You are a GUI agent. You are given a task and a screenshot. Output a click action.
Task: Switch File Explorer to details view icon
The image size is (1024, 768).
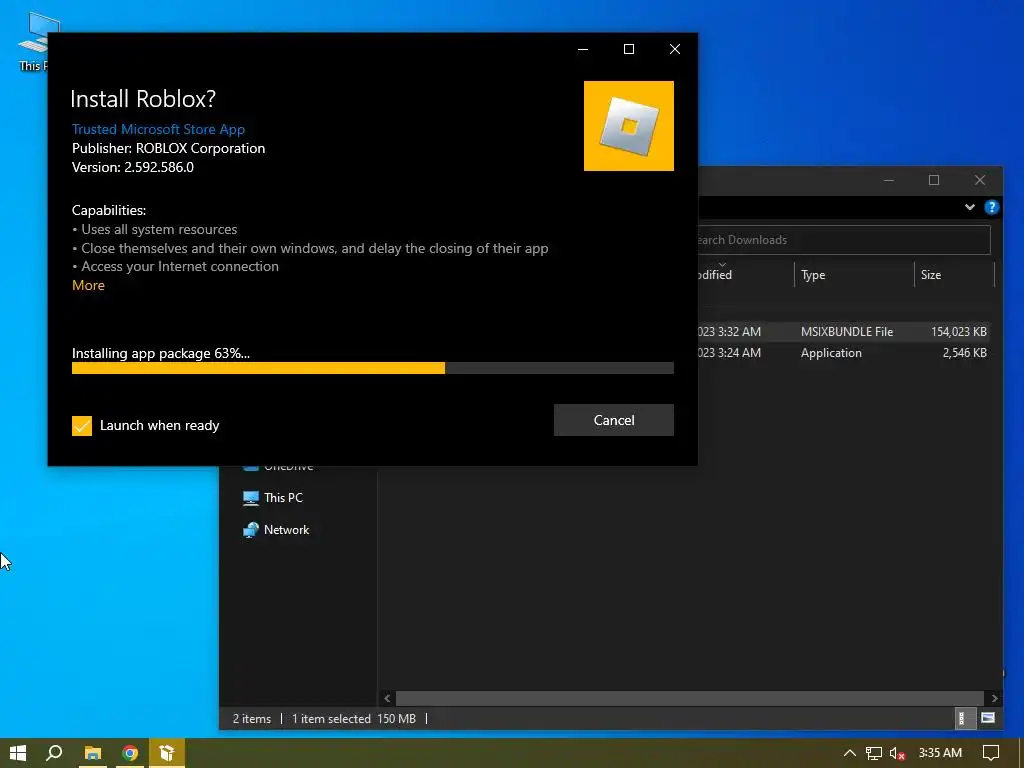pyautogui.click(x=962, y=718)
